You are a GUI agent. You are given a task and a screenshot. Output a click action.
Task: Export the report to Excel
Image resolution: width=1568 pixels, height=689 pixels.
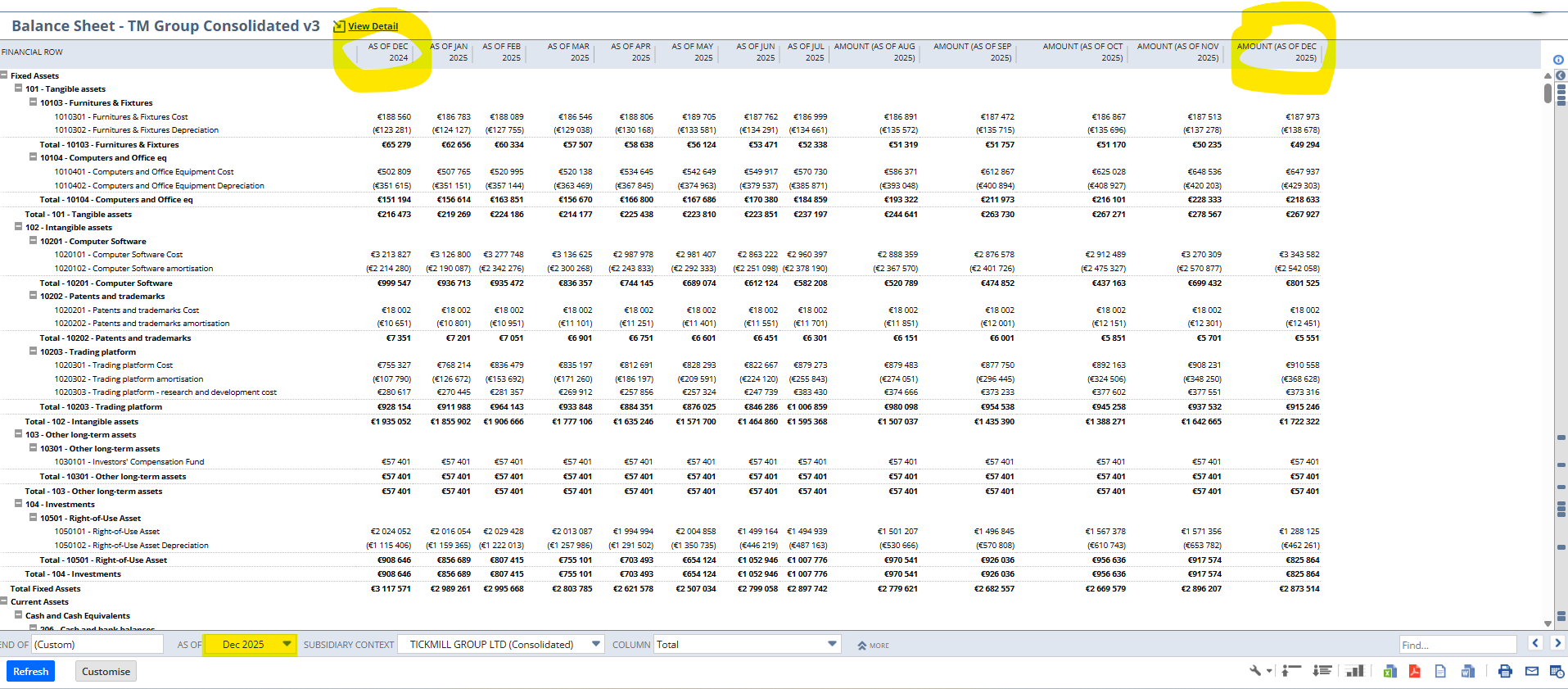tap(1390, 671)
